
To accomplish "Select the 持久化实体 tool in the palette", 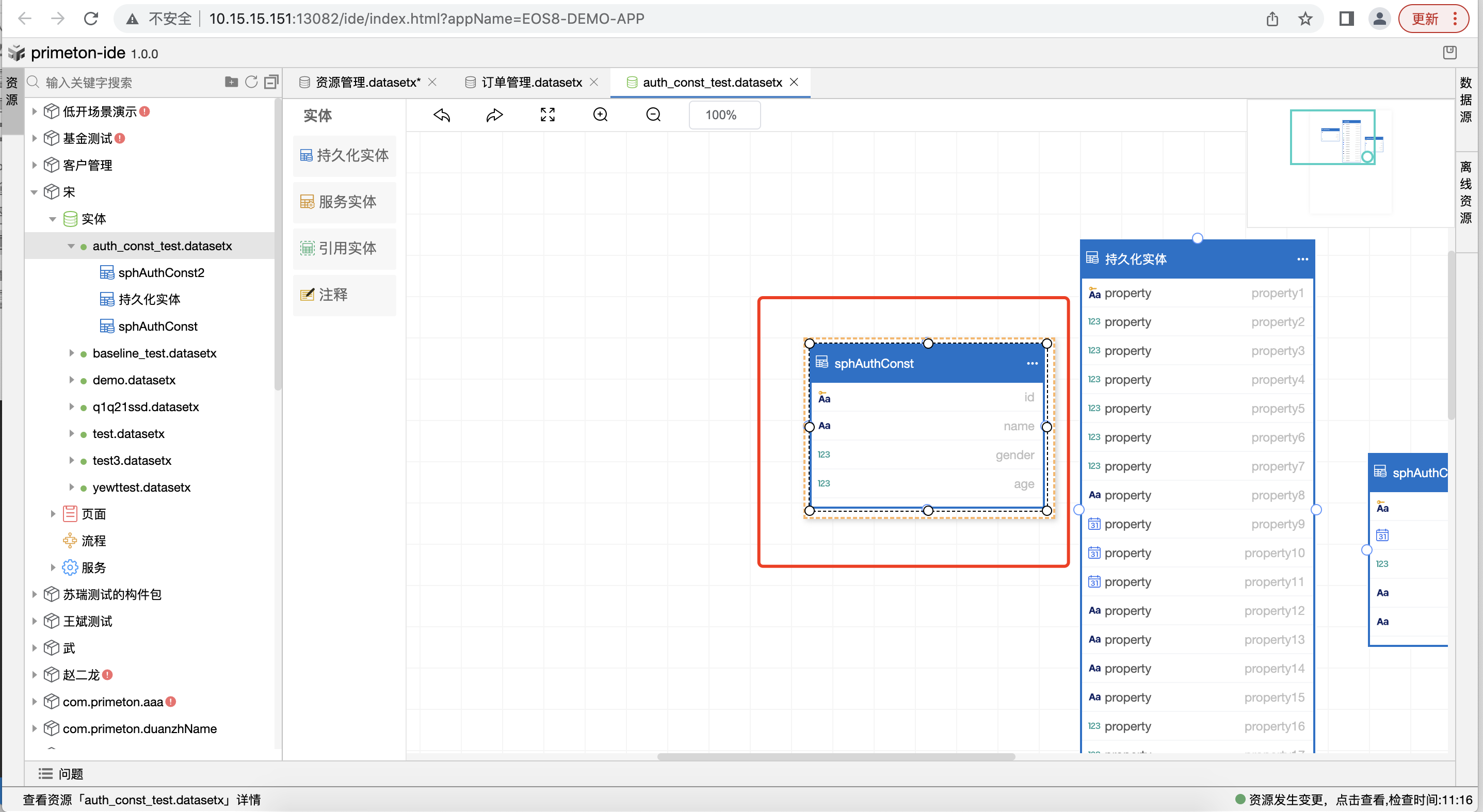I will pos(344,155).
